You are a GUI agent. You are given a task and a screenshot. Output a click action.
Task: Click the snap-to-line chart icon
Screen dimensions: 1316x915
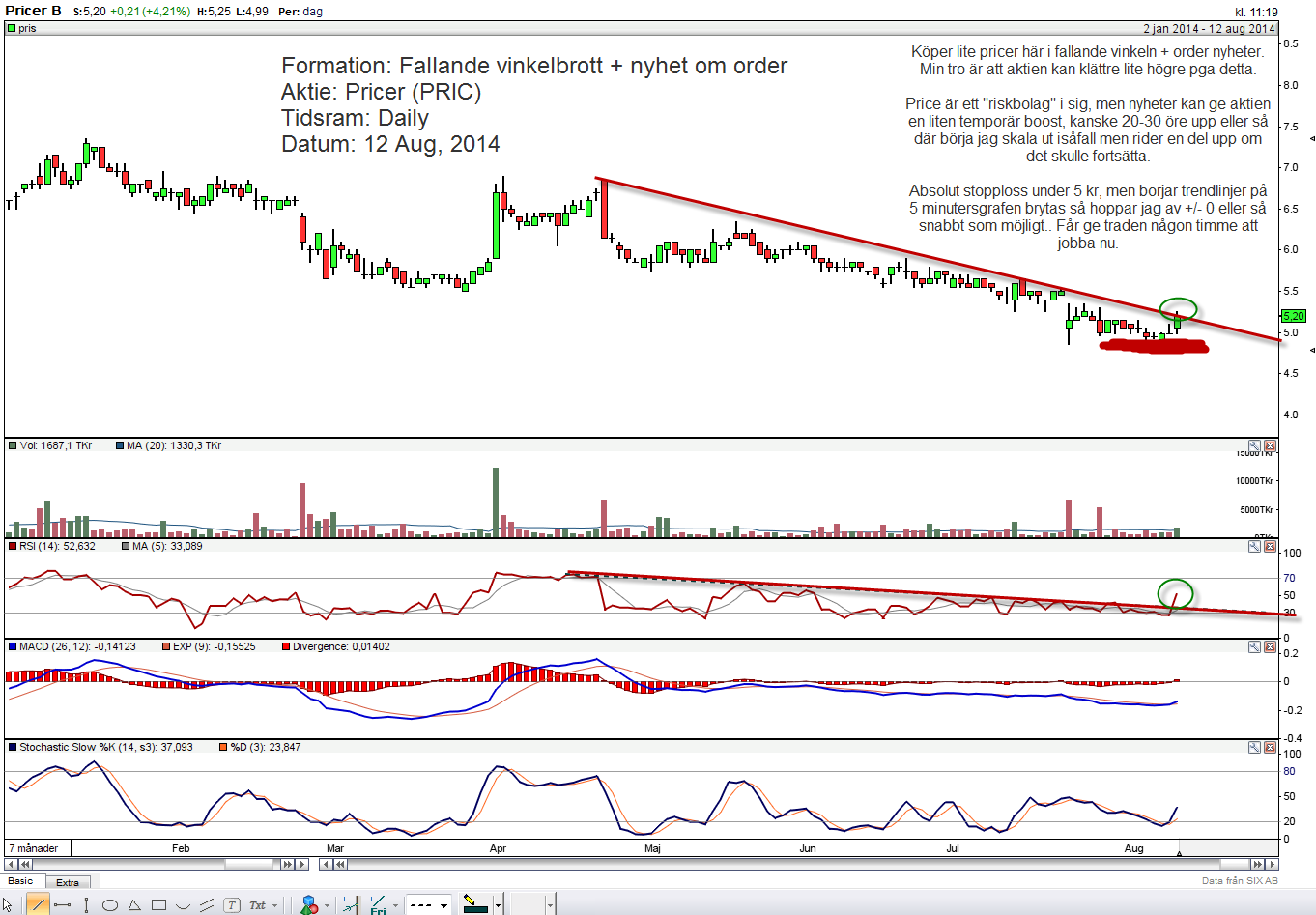click(x=352, y=905)
